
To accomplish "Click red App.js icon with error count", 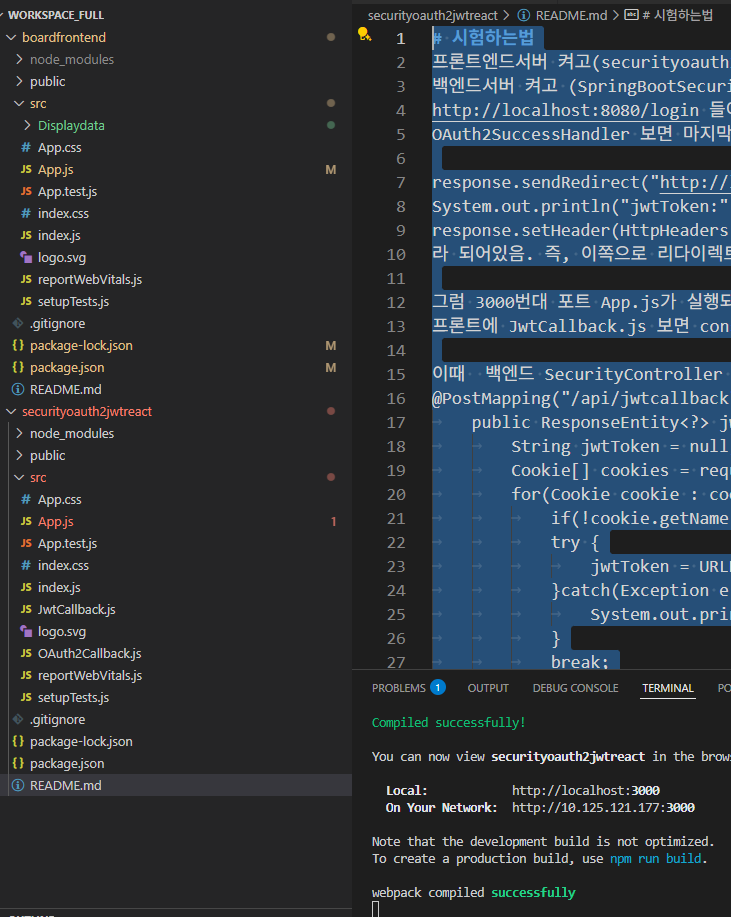I will (x=26, y=522).
